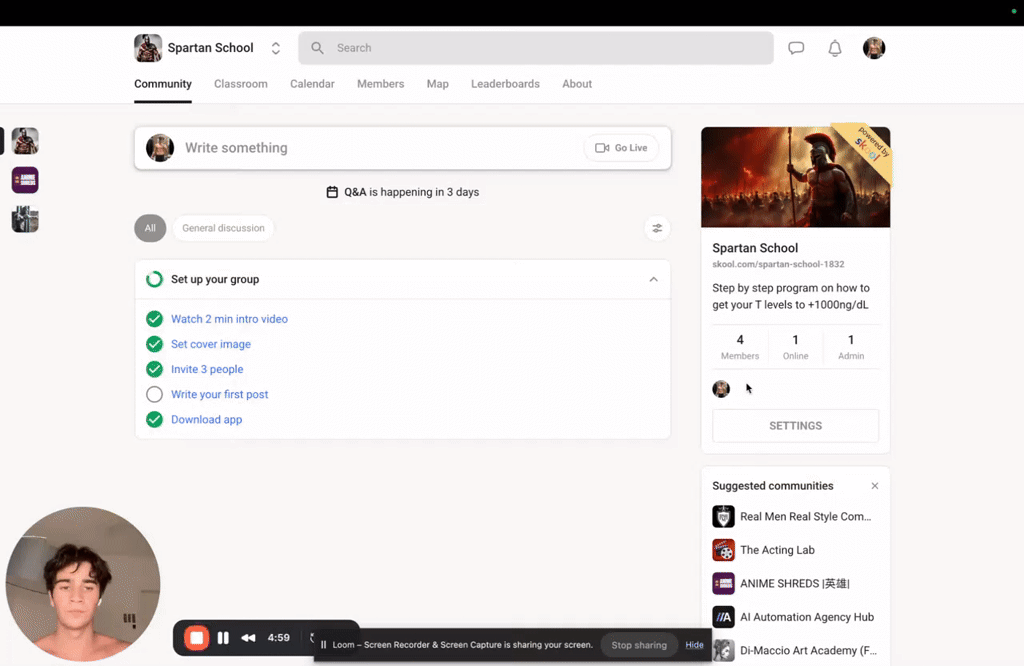This screenshot has width=1024, height=666.
Task: Click The Acting Lab icon
Action: 723,550
